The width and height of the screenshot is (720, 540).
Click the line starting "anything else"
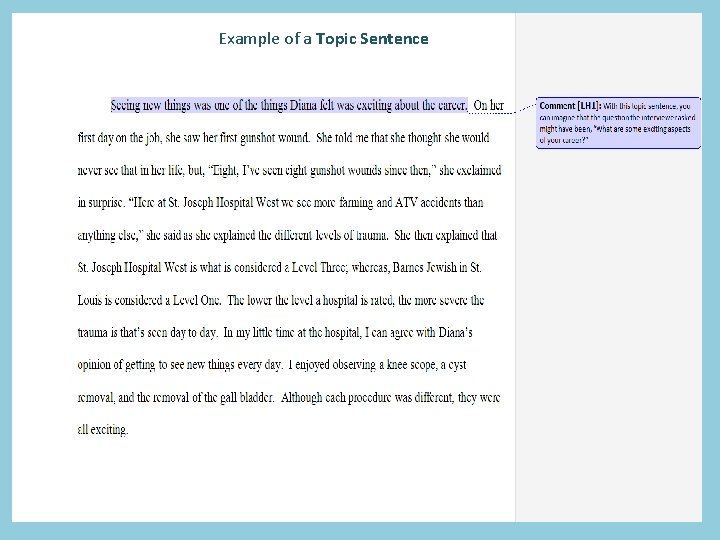[287, 235]
